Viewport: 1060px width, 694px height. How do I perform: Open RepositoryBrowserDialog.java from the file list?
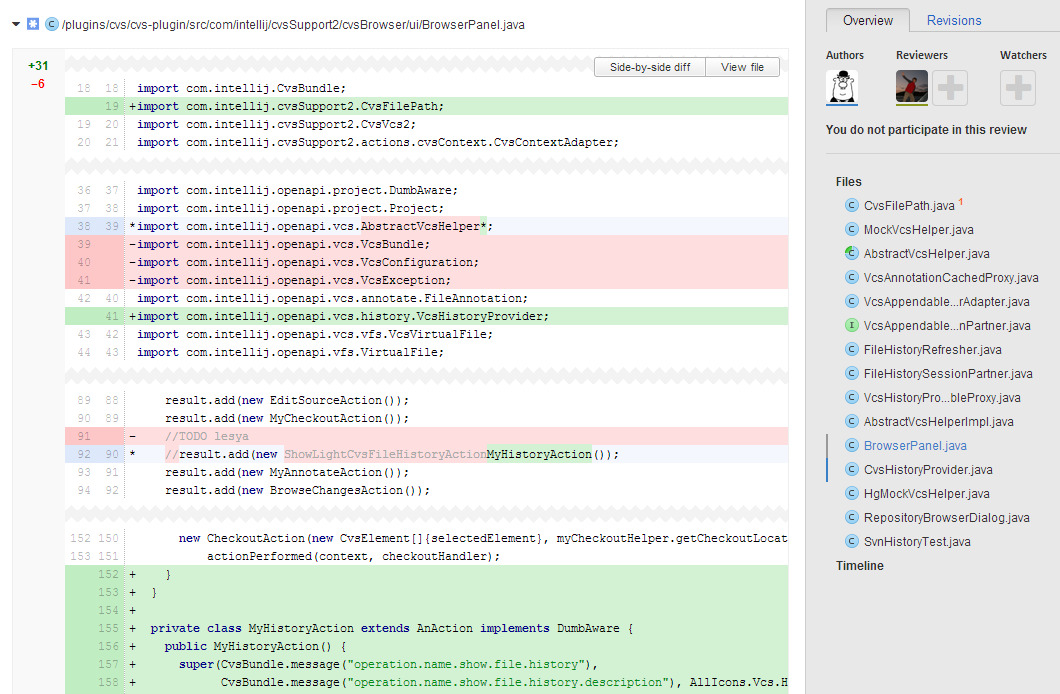coord(946,518)
